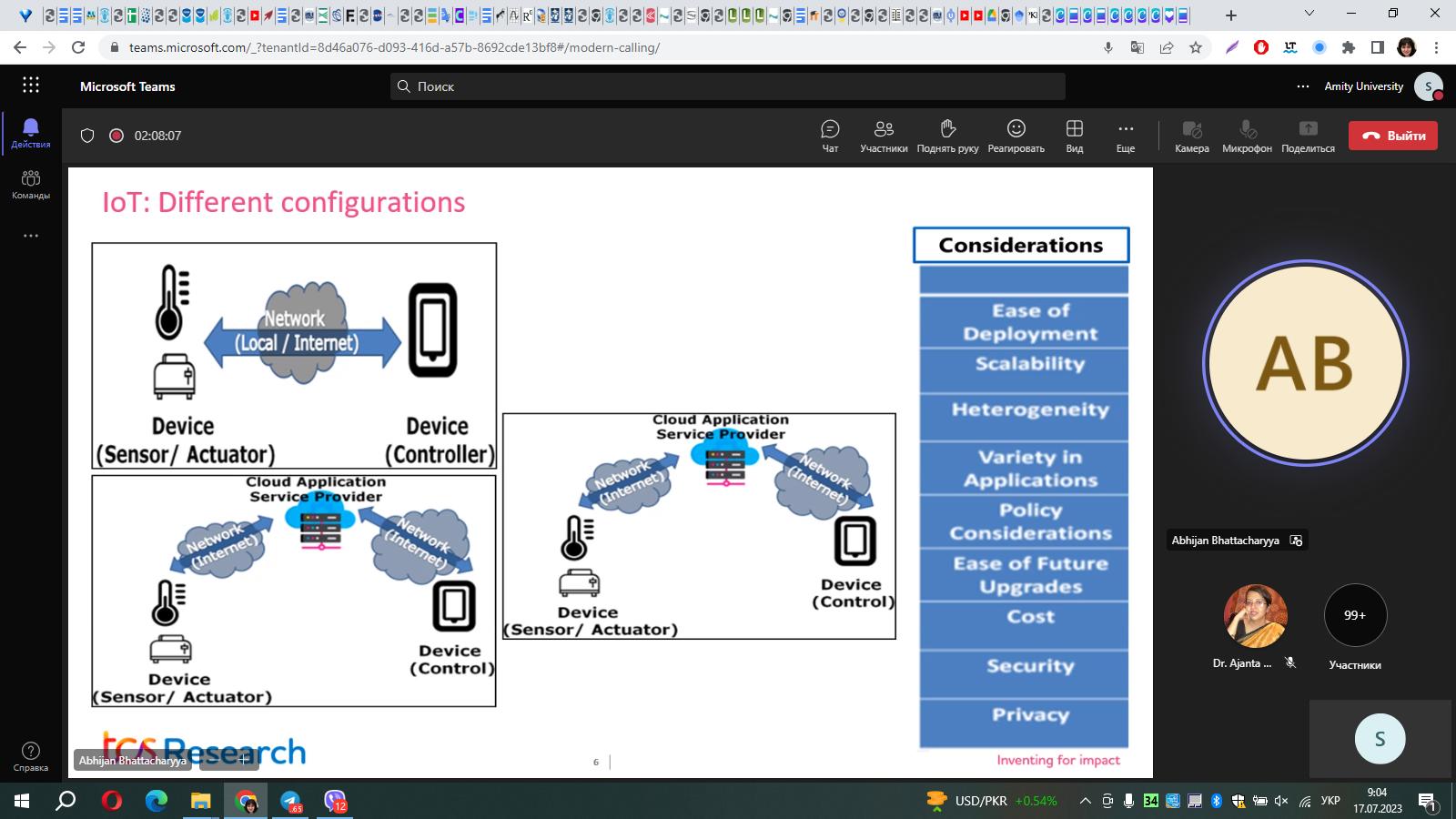This screenshot has width=1456, height=819.
Task: Show the Participants list
Action: (x=884, y=136)
